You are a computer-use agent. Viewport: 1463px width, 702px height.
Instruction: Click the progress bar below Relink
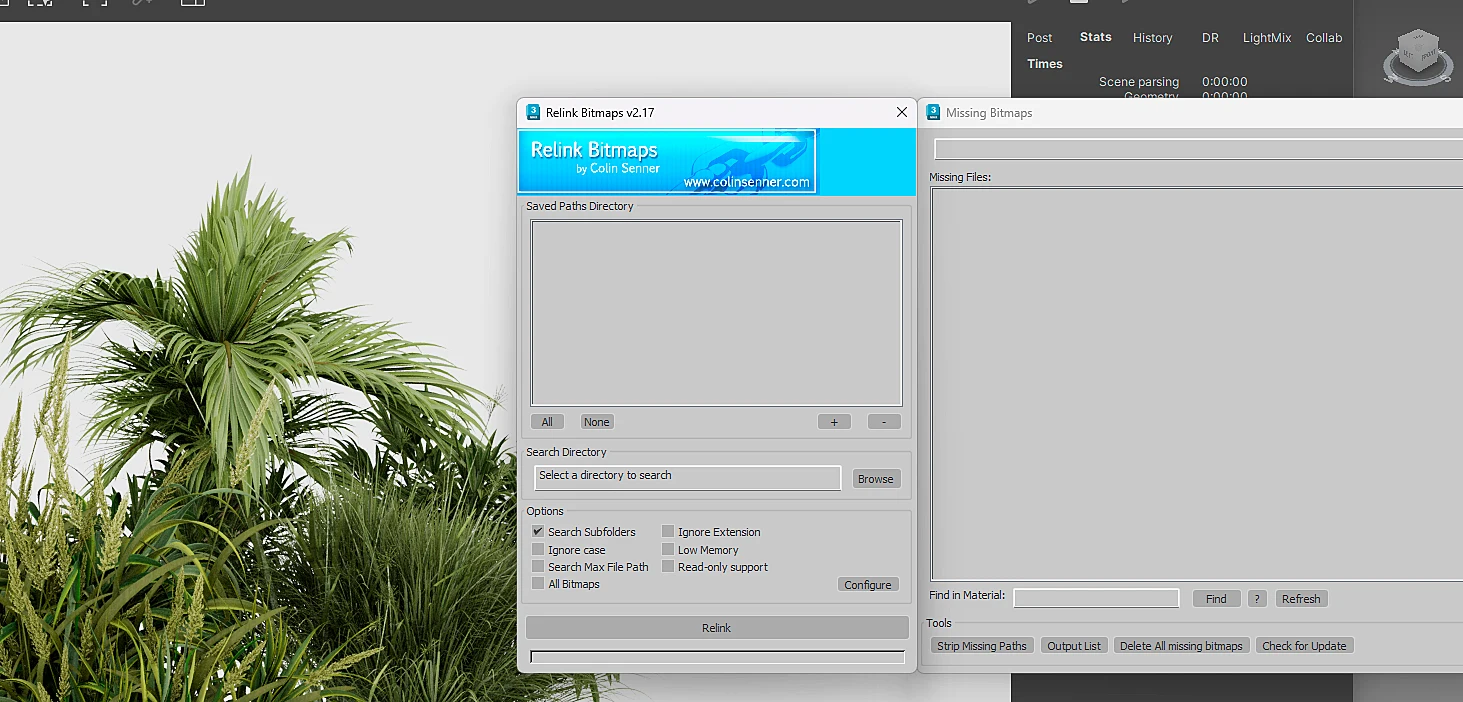[x=717, y=657]
